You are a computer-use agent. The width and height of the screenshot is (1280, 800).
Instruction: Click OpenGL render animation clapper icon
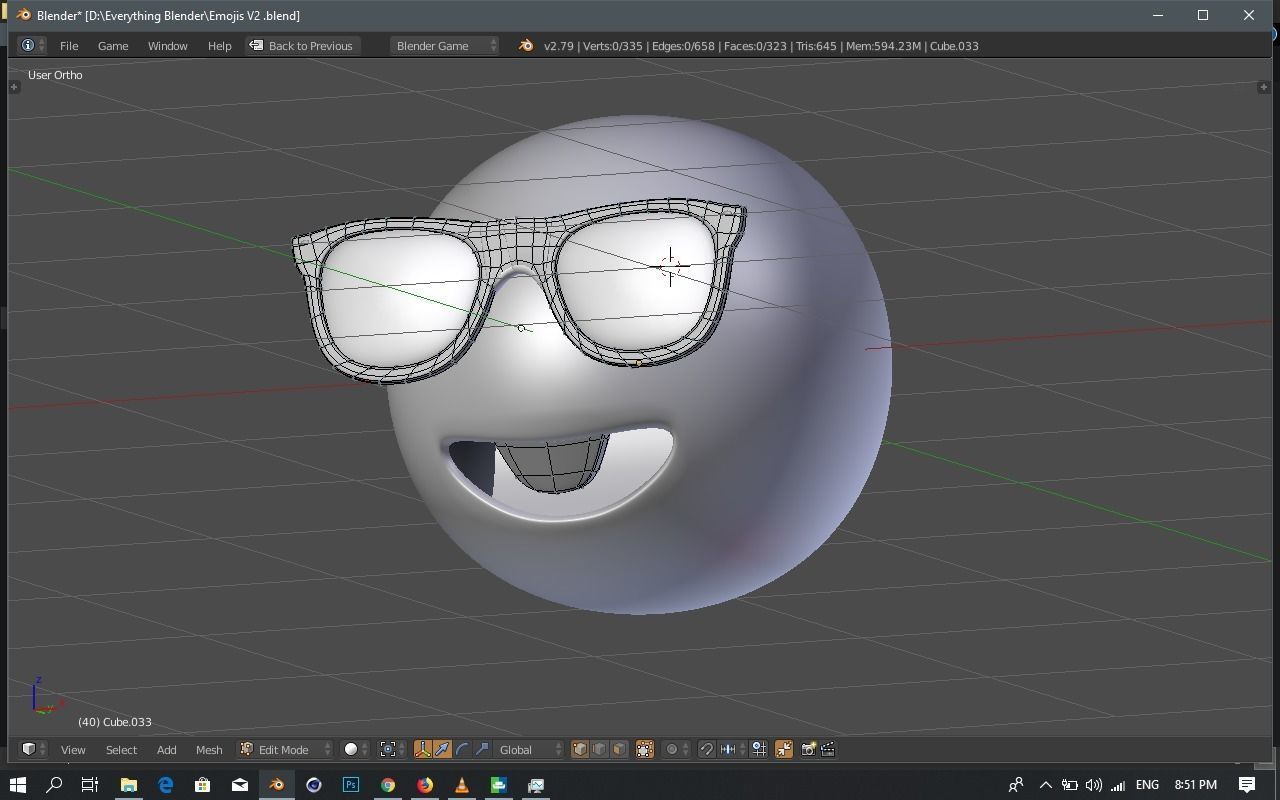(827, 749)
